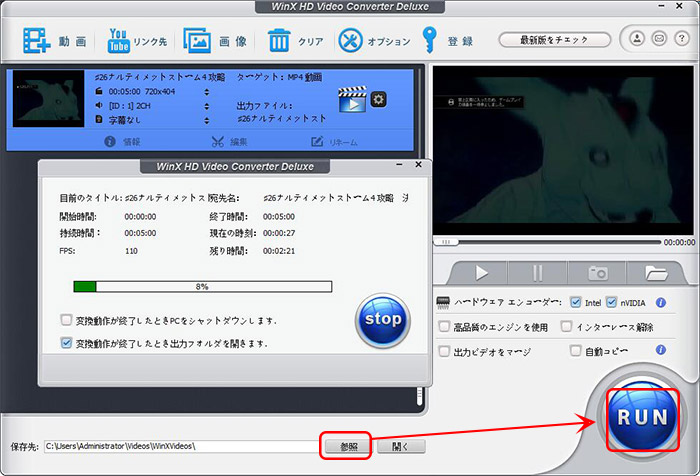Click the snapshot camera icon under preview
Image resolution: width=700 pixels, height=476 pixels.
tap(597, 272)
